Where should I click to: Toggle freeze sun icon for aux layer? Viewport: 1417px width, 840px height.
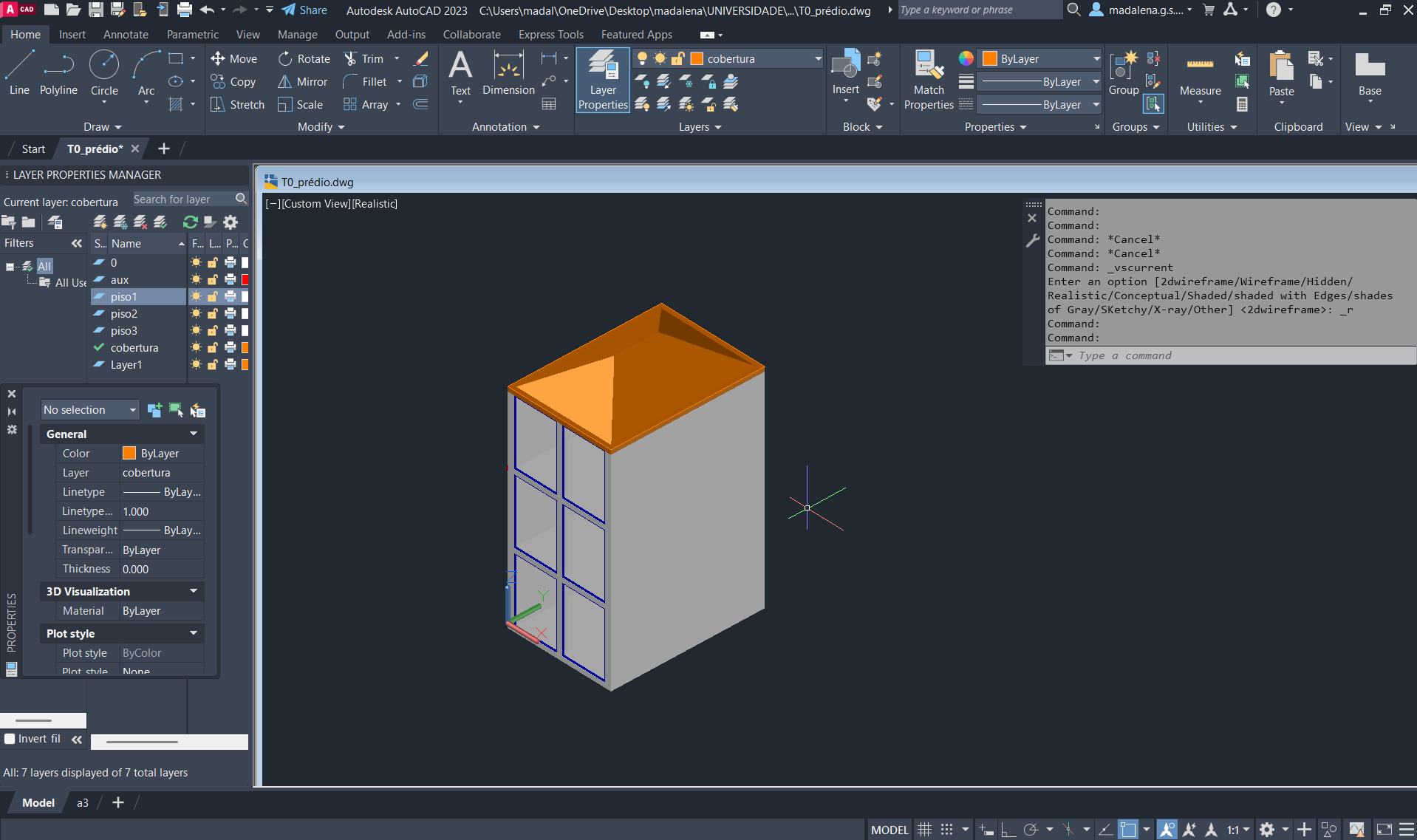click(196, 280)
